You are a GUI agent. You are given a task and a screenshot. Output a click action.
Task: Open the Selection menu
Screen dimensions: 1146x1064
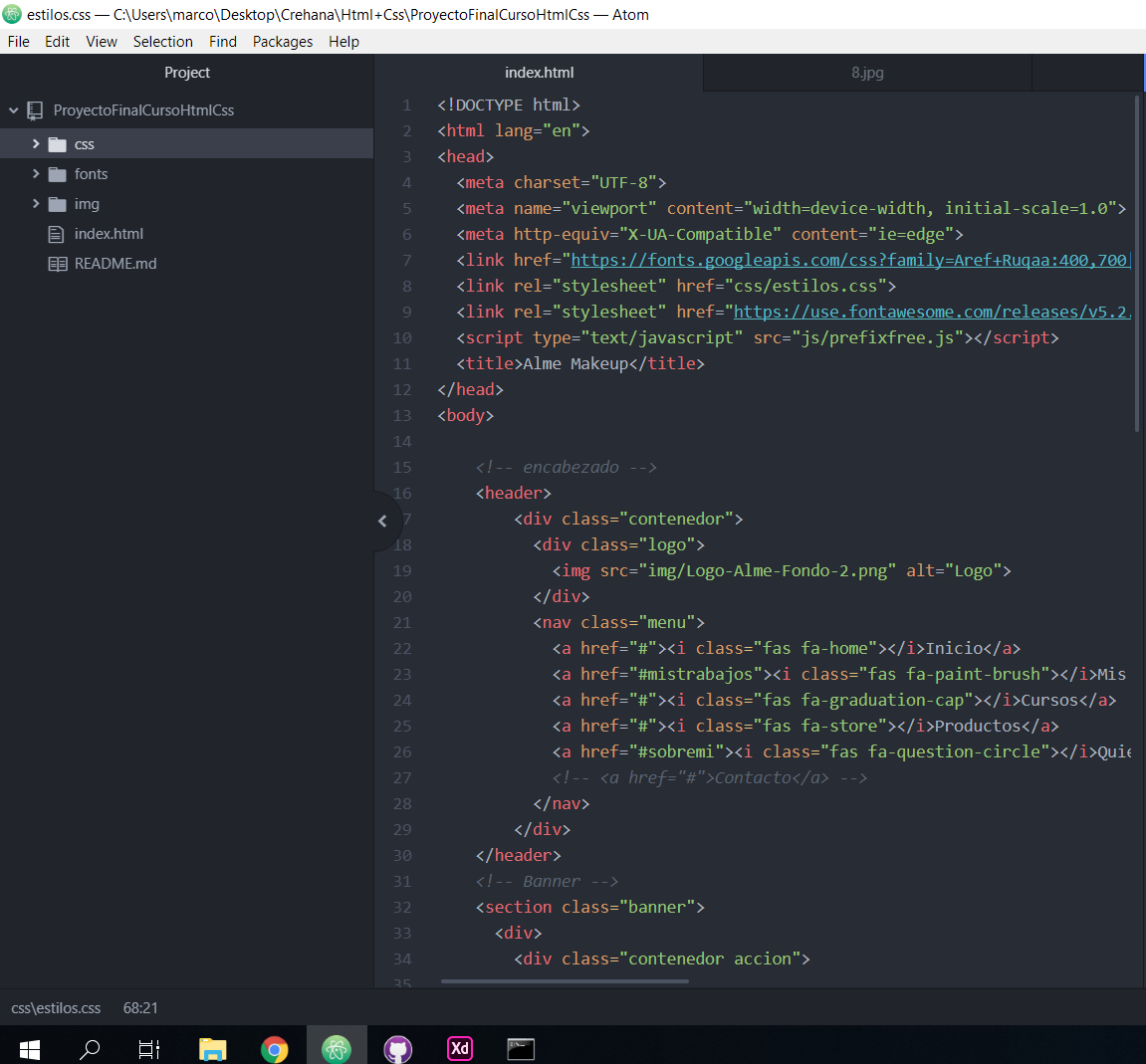[163, 42]
